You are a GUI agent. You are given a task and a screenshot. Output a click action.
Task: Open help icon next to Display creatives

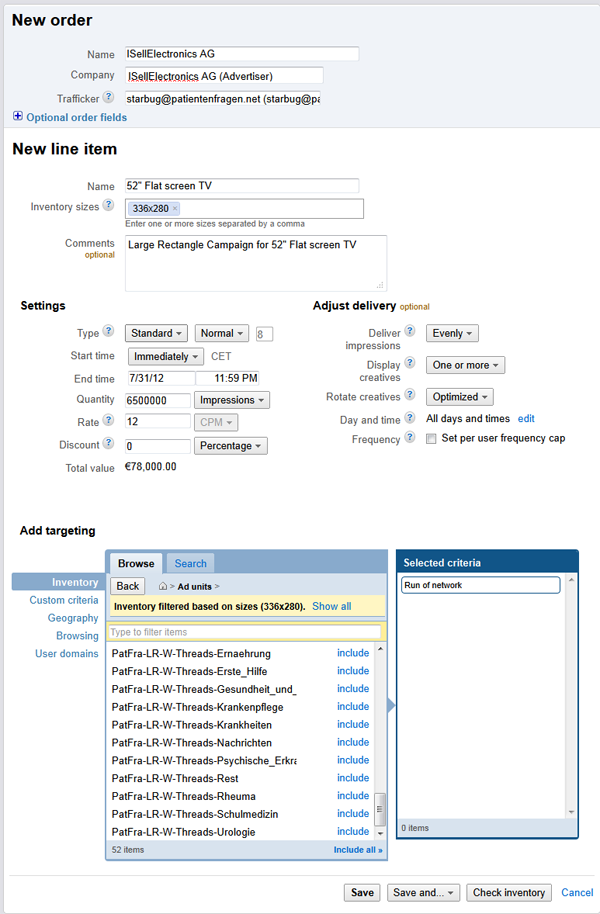[x=410, y=363]
